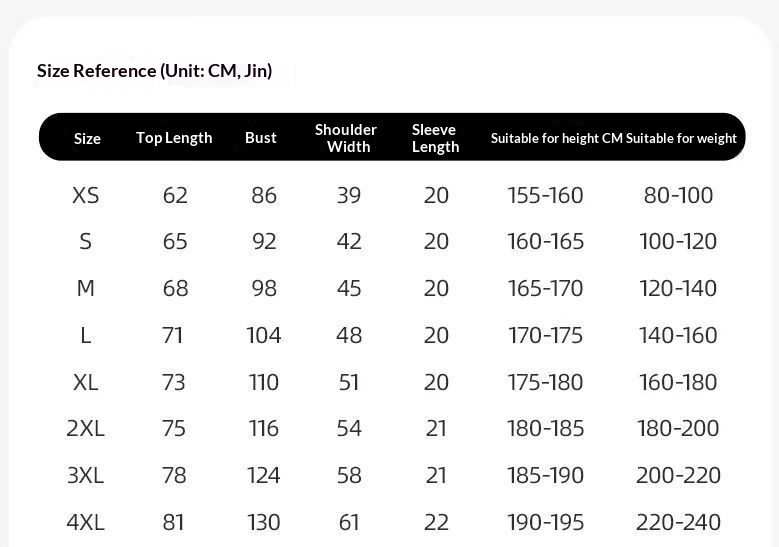
Task: Click the Bust column header
Action: pos(261,138)
